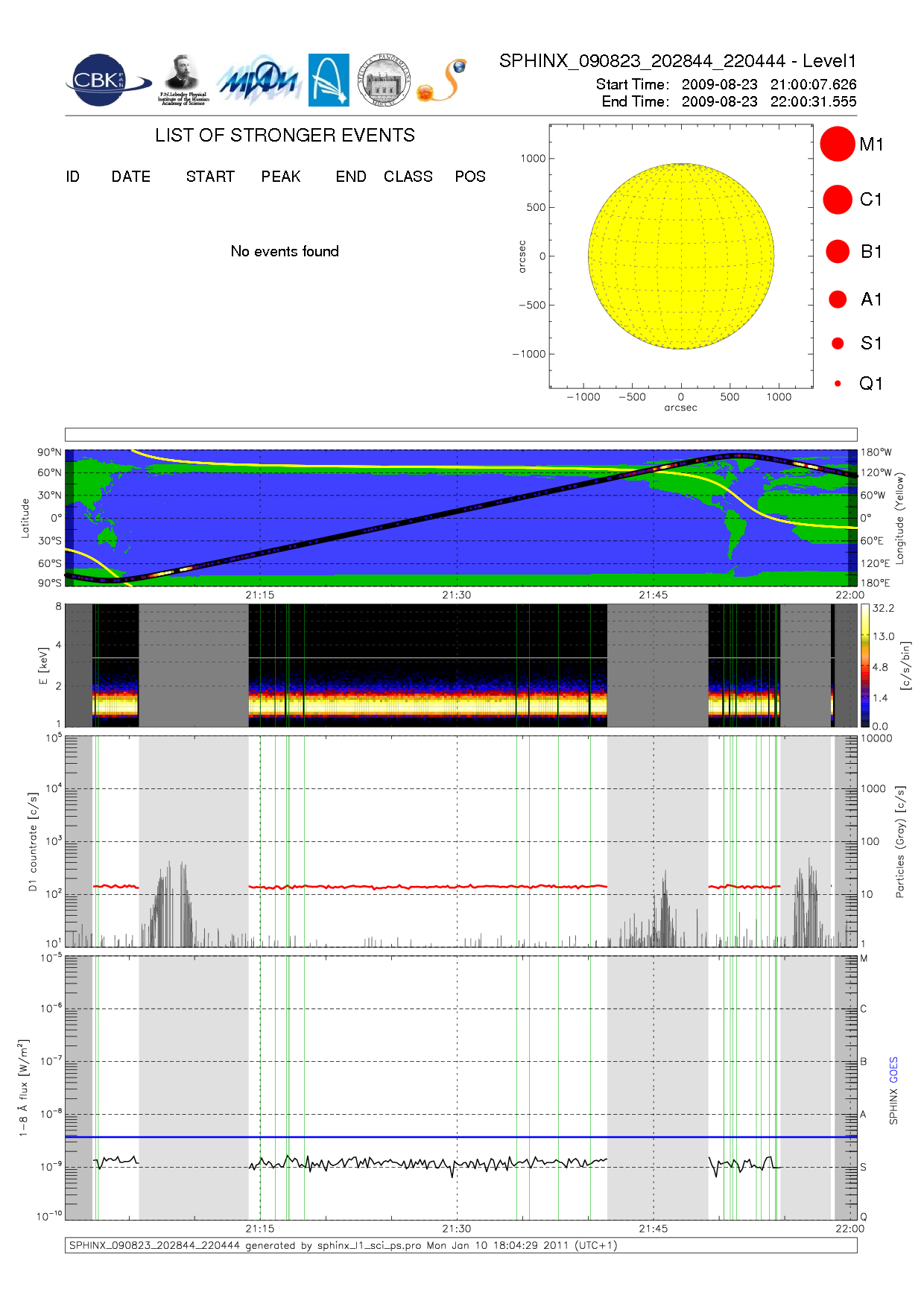Click the center of the yellow solar disk
This screenshot has height=1307, width=924.
pyautogui.click(x=681, y=256)
